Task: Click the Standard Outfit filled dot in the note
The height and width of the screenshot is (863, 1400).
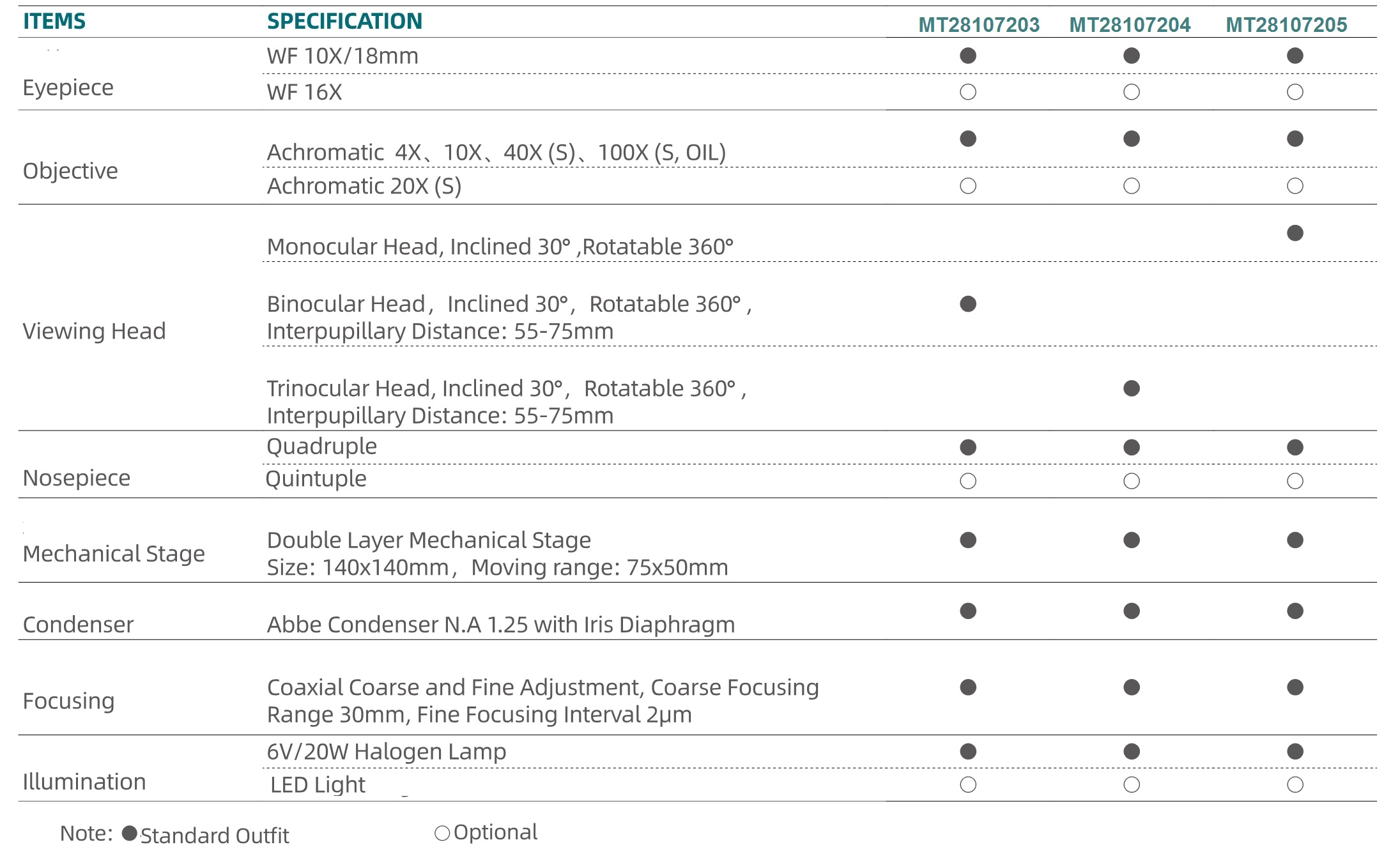Action: [130, 833]
